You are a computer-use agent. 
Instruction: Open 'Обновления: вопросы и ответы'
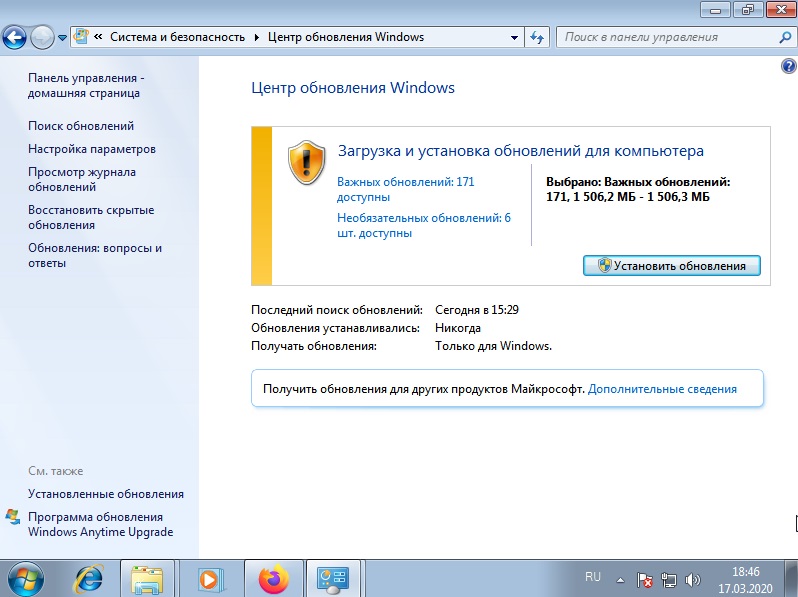pyautogui.click(x=95, y=255)
